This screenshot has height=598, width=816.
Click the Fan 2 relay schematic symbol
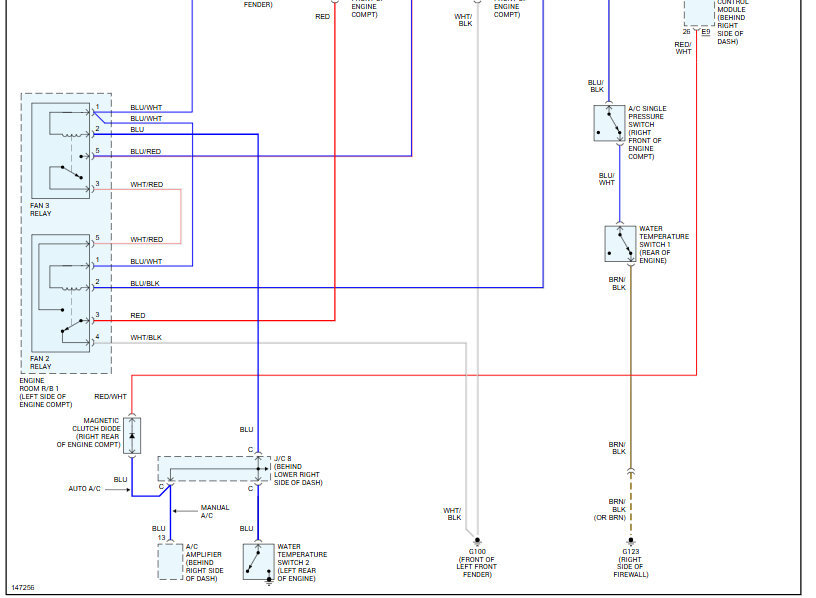(61, 293)
